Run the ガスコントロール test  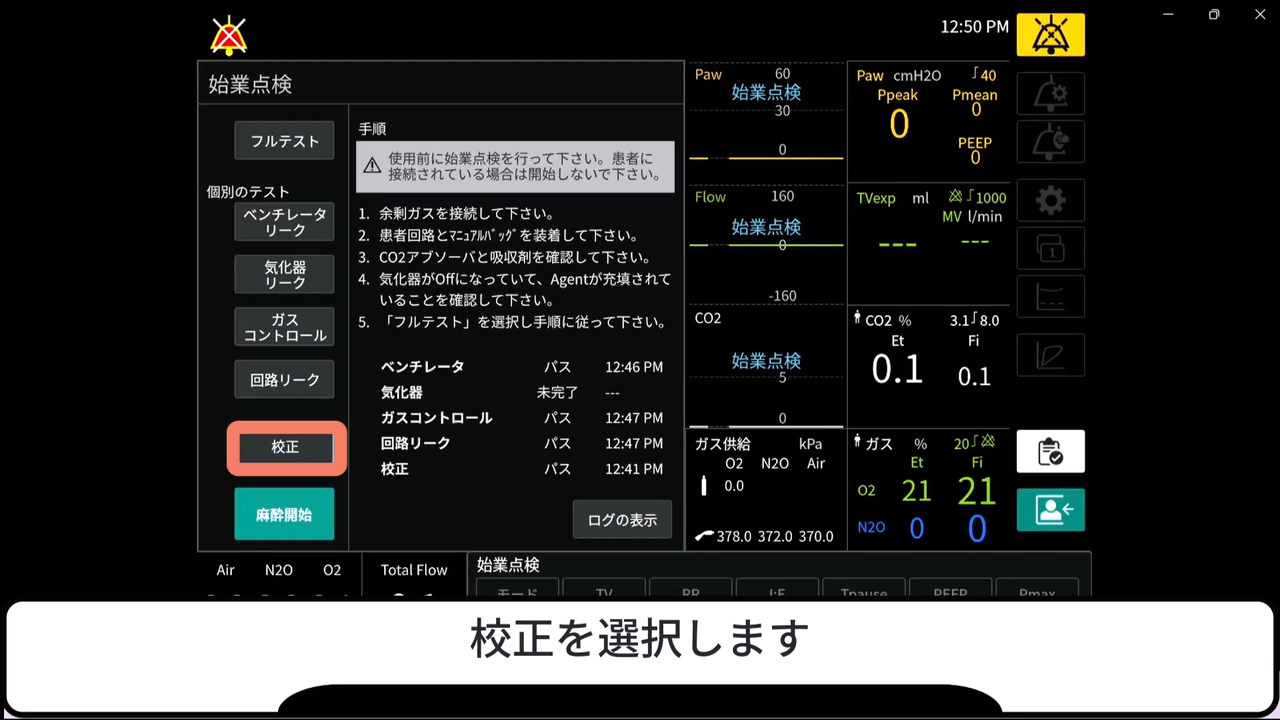pyautogui.click(x=284, y=327)
